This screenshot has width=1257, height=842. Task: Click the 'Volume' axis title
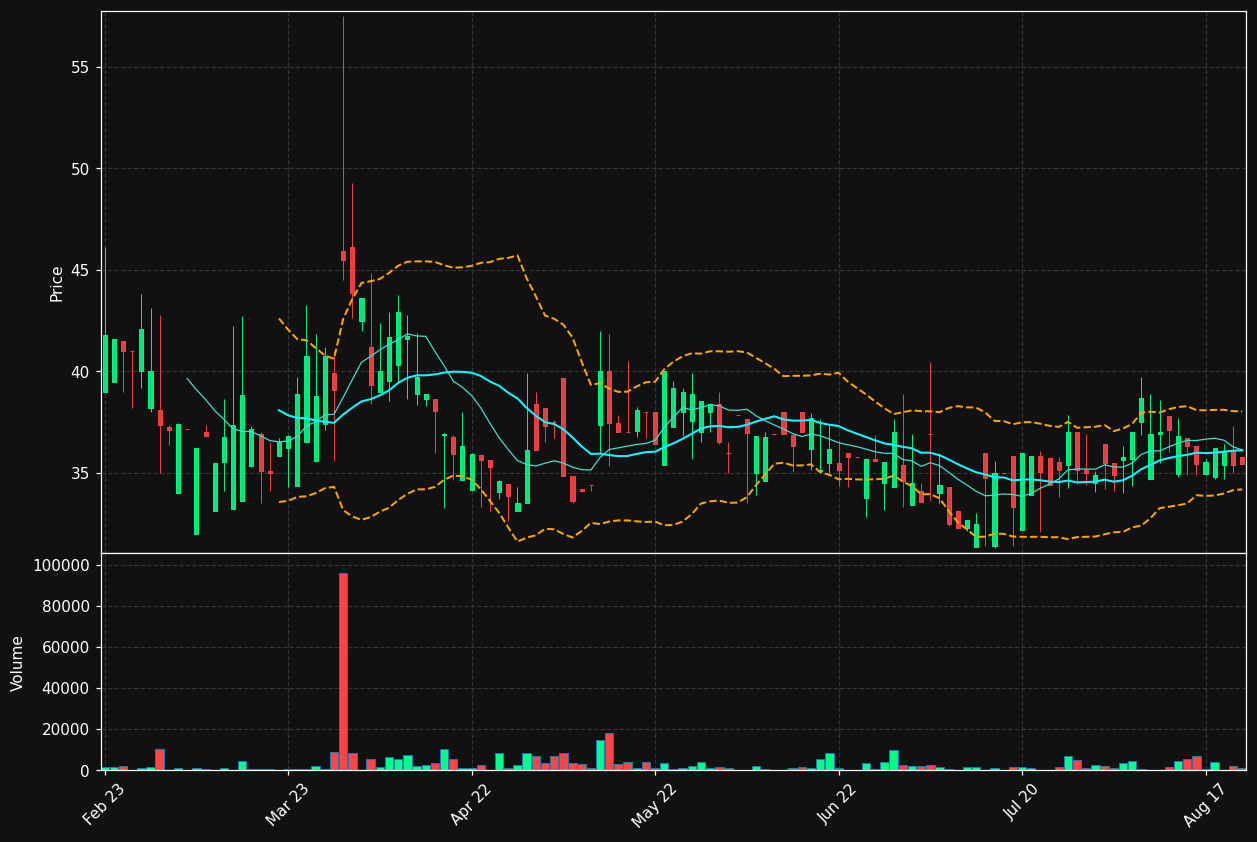tap(18, 663)
